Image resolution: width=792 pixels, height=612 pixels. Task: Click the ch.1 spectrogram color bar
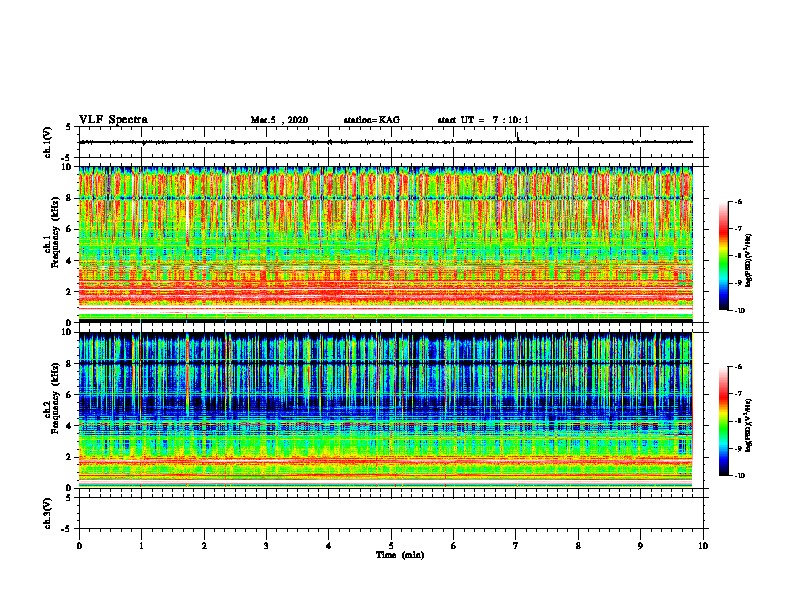pos(724,256)
